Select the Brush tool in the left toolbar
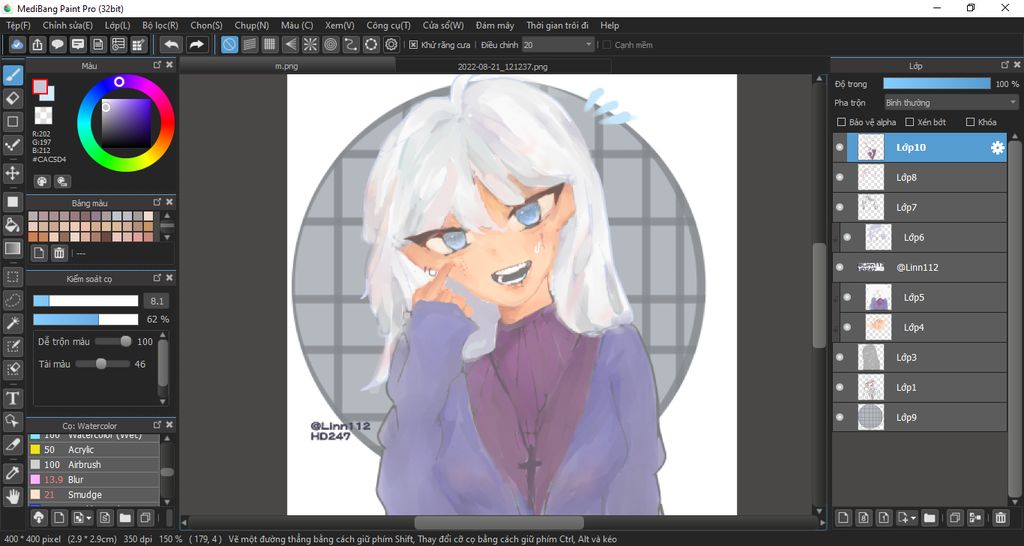The image size is (1024, 546). (12, 75)
